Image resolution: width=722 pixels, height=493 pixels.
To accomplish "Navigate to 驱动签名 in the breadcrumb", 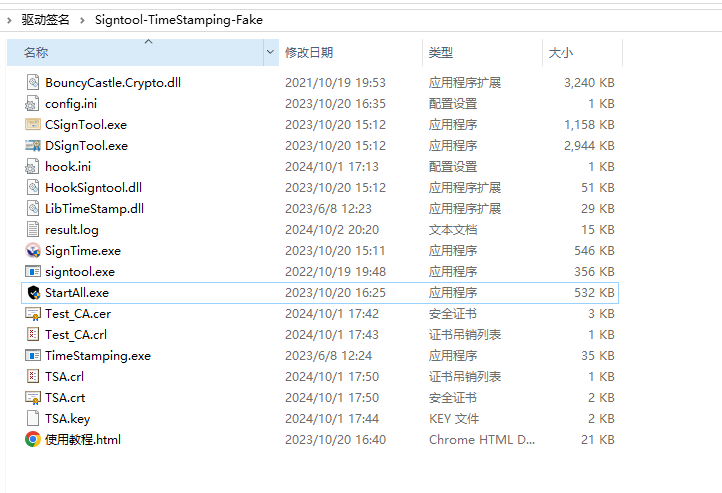I will [46, 19].
